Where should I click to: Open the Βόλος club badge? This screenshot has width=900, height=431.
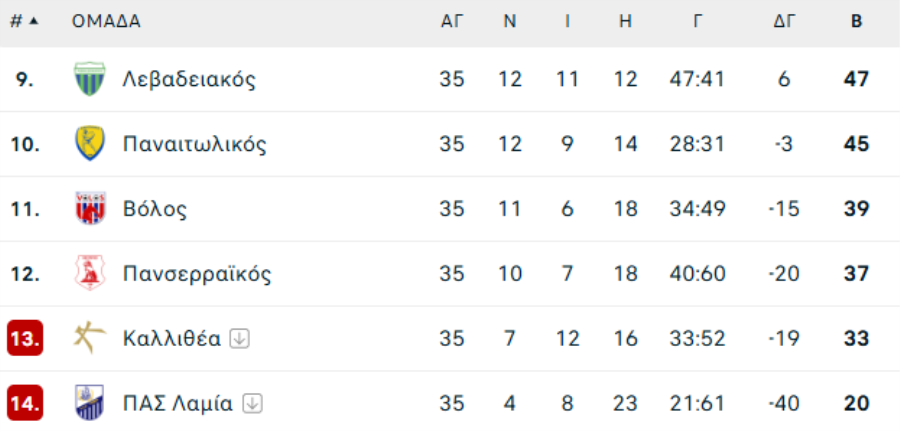(90, 208)
